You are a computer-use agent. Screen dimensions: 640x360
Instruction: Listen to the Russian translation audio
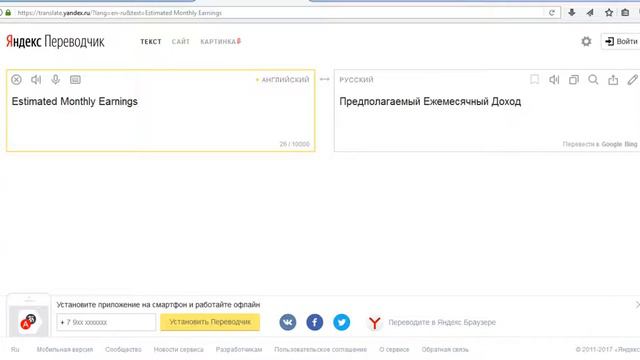(554, 80)
